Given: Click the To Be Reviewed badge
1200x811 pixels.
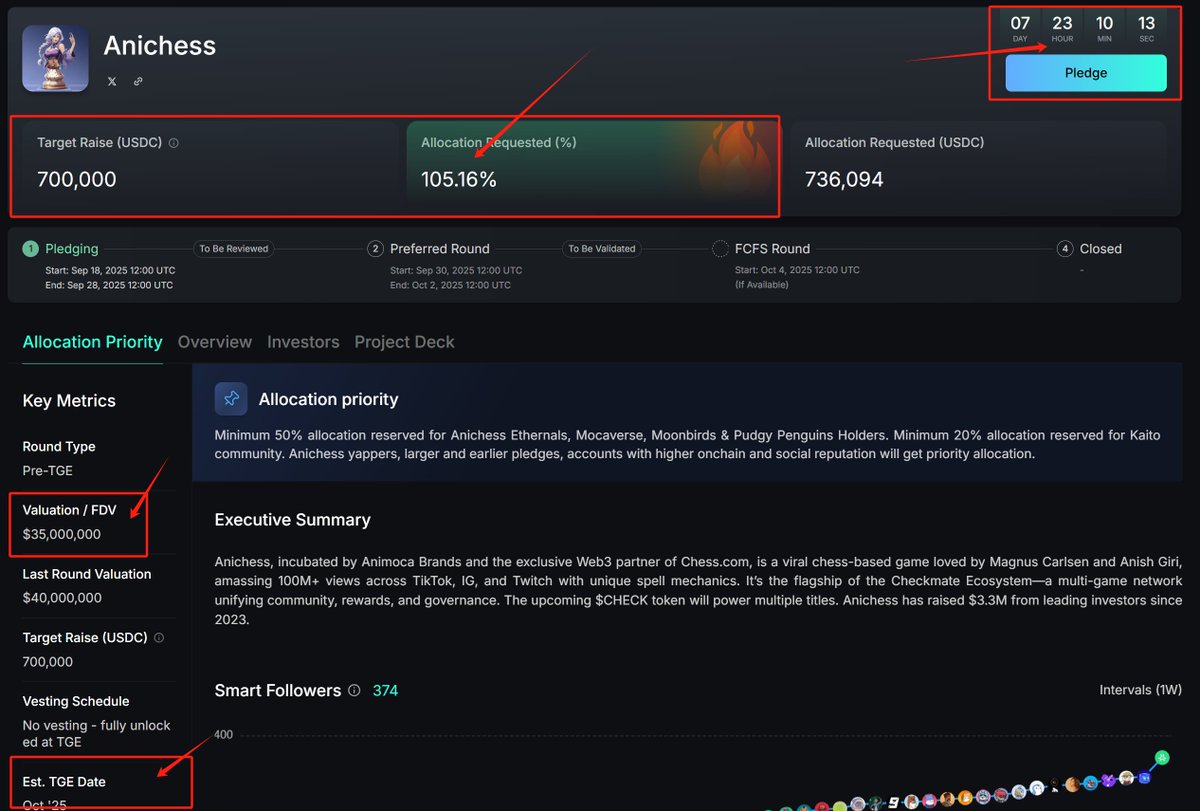Looking at the screenshot, I should point(234,249).
